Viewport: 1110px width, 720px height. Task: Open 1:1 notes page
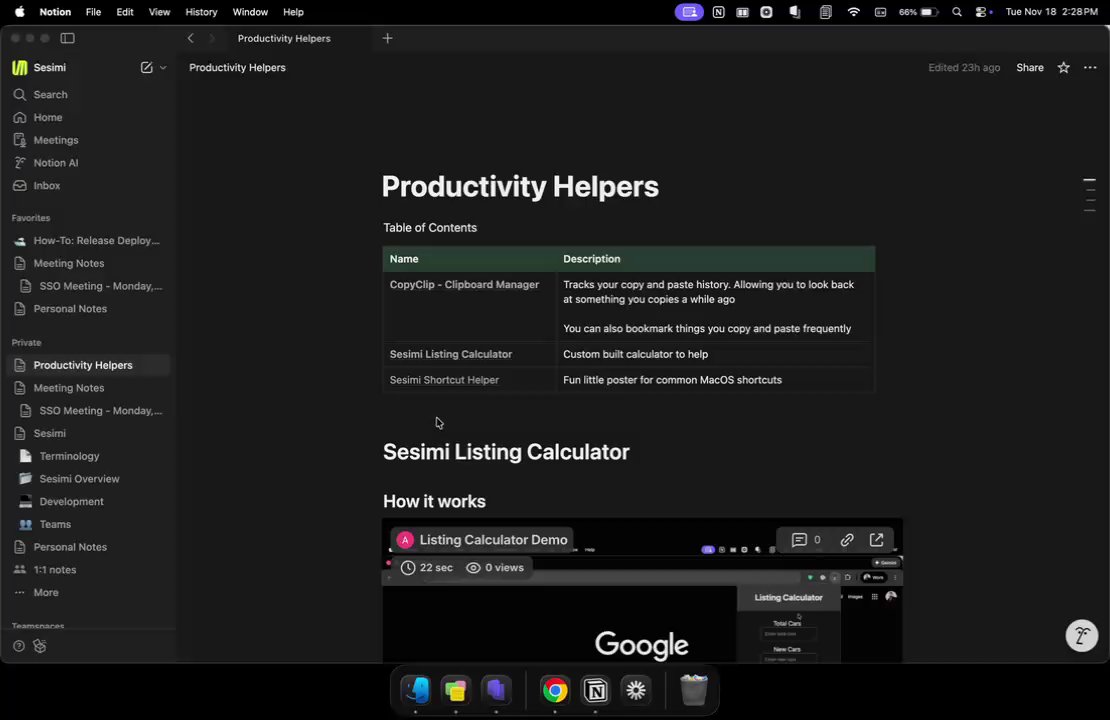(88, 569)
